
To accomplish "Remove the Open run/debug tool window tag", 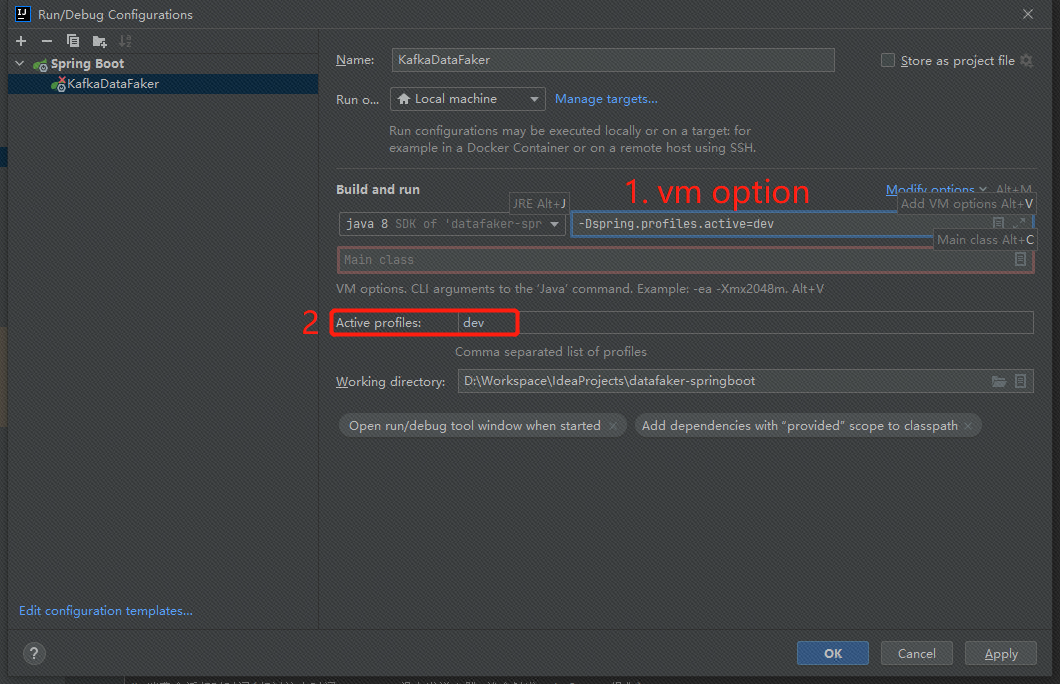I will (613, 425).
